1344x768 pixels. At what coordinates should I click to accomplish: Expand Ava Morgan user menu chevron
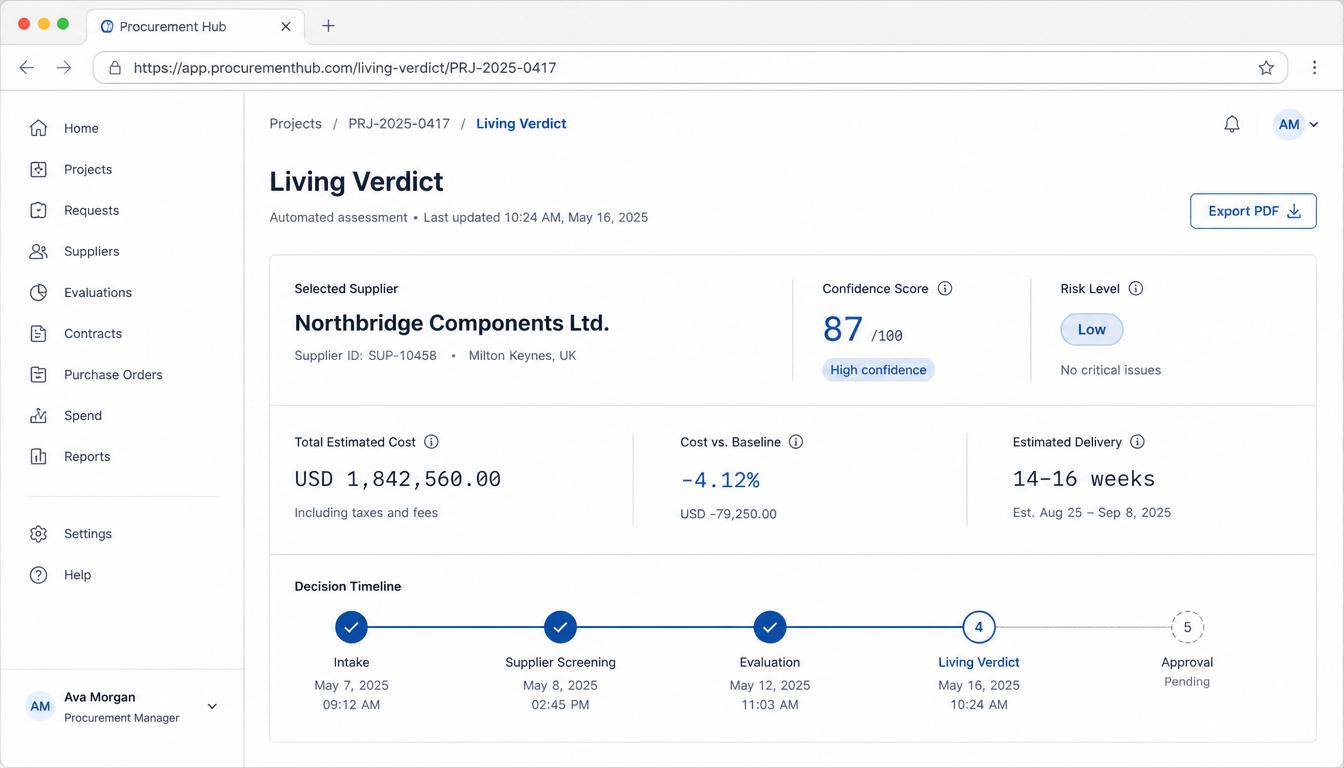coord(212,706)
